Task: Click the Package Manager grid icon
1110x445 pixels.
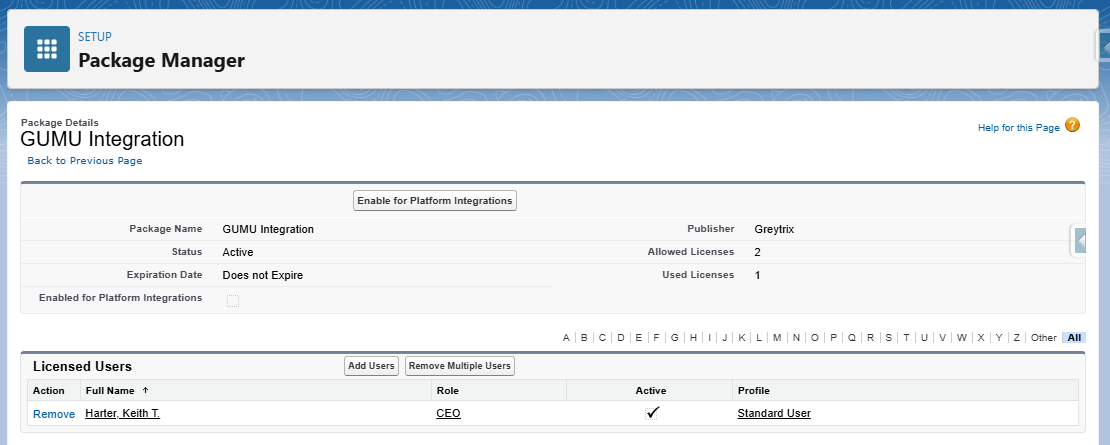Action: (47, 49)
